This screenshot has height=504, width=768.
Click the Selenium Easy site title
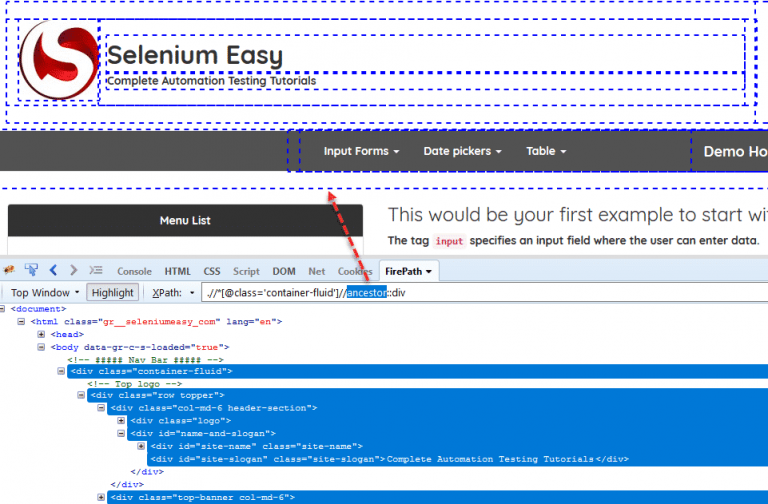click(x=195, y=55)
